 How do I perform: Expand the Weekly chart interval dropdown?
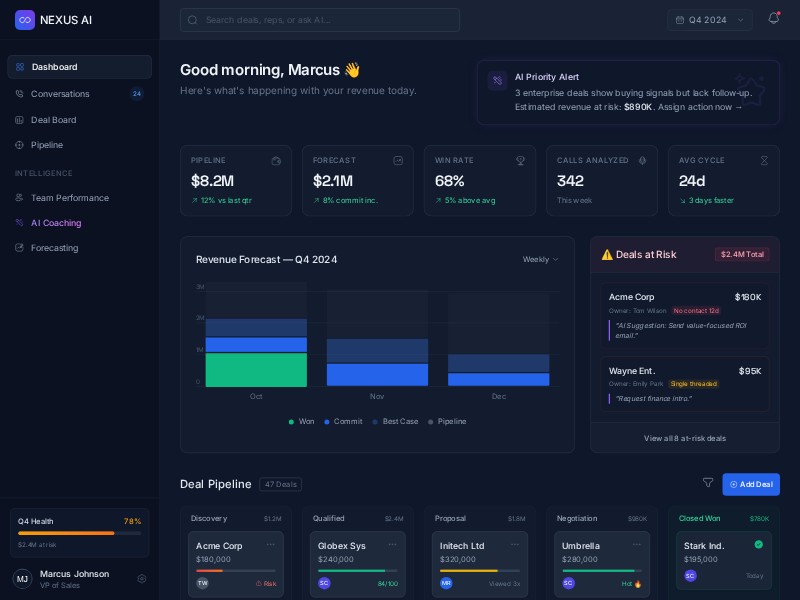pos(540,259)
